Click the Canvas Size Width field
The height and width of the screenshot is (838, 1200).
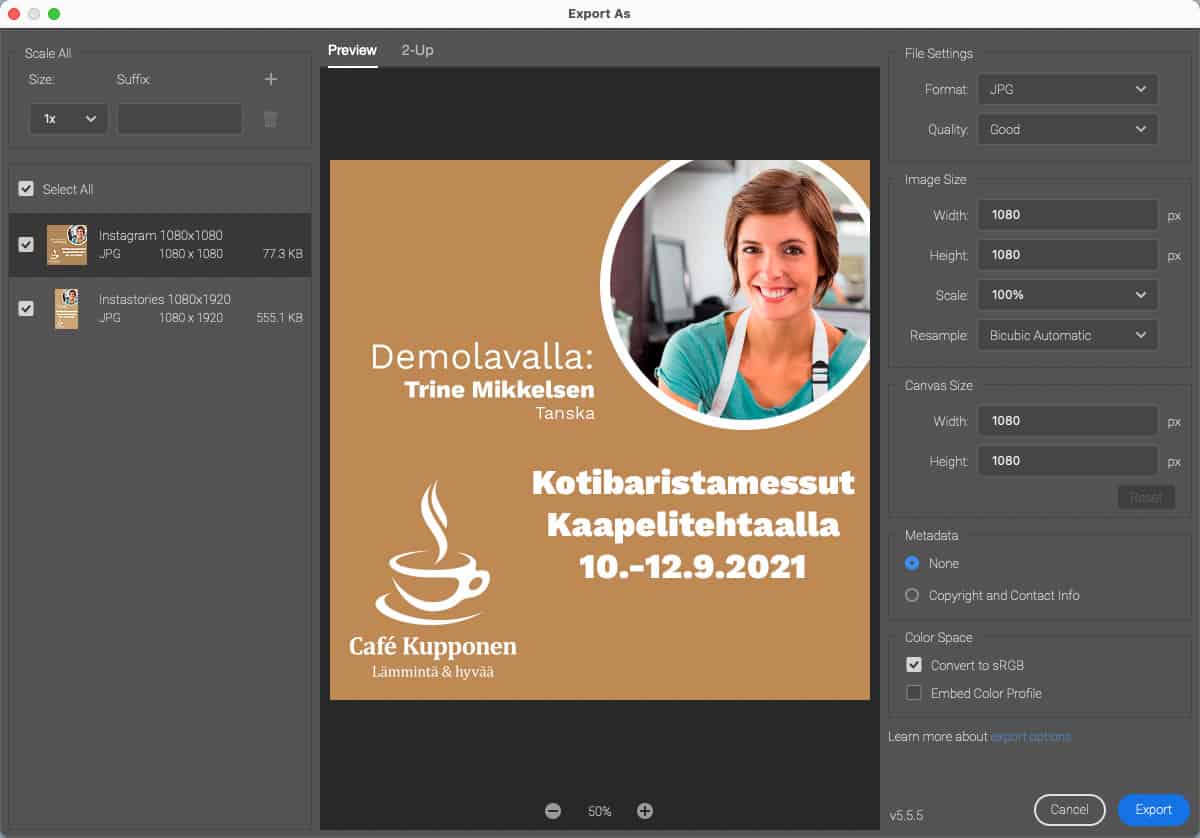coord(1067,421)
